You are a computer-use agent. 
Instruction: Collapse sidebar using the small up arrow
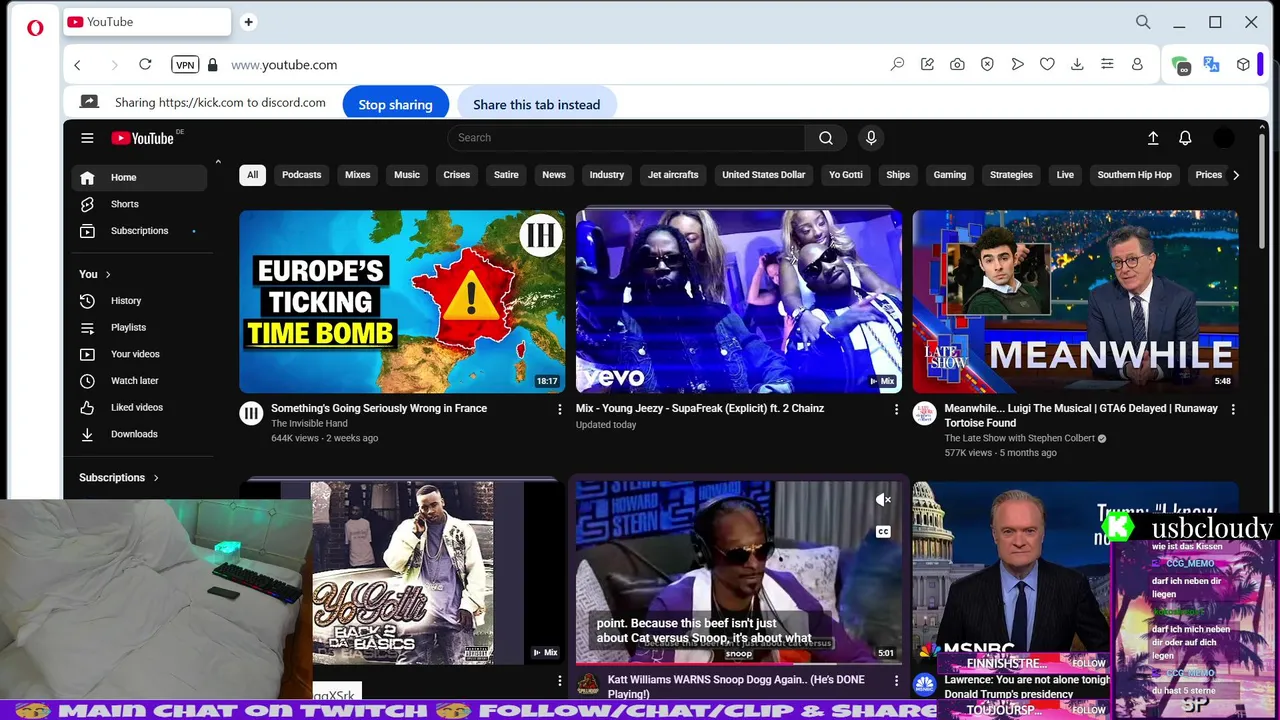(x=218, y=162)
